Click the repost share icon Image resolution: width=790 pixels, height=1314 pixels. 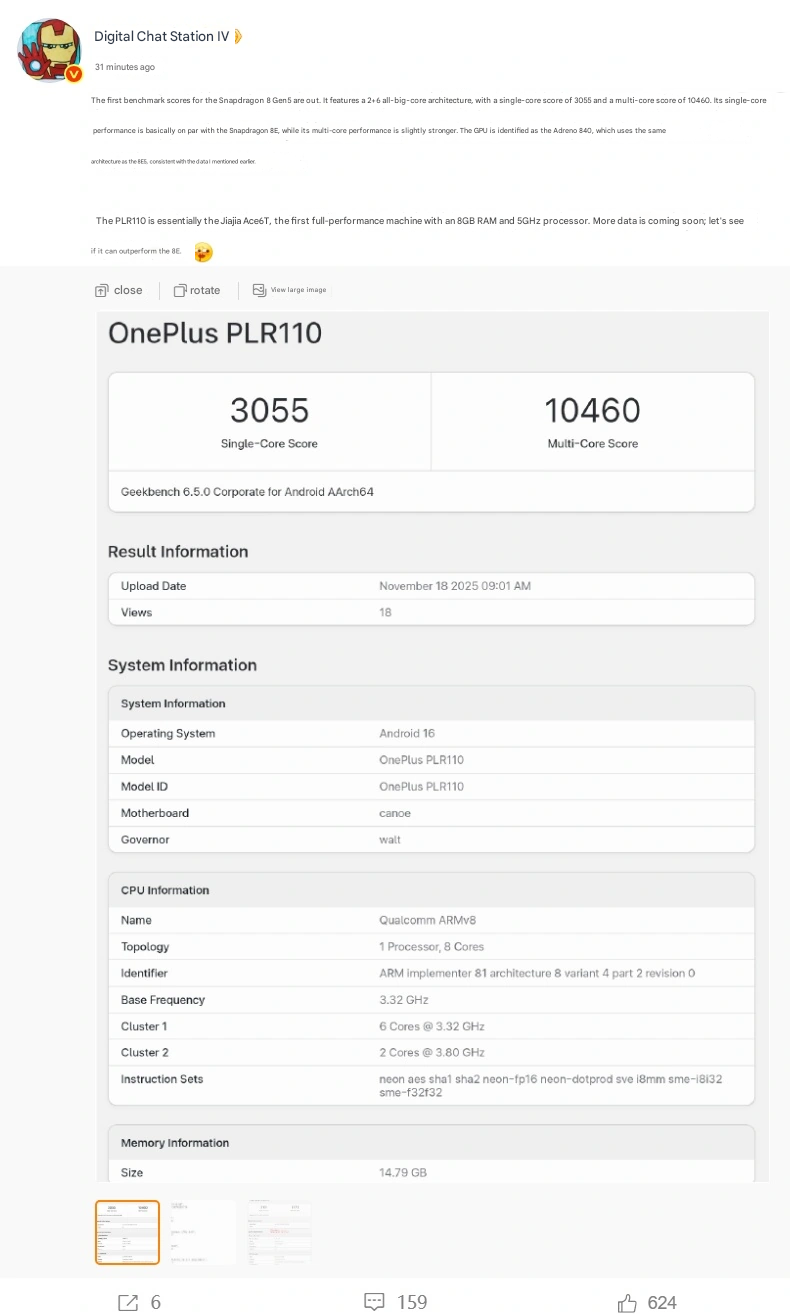coord(128,1302)
